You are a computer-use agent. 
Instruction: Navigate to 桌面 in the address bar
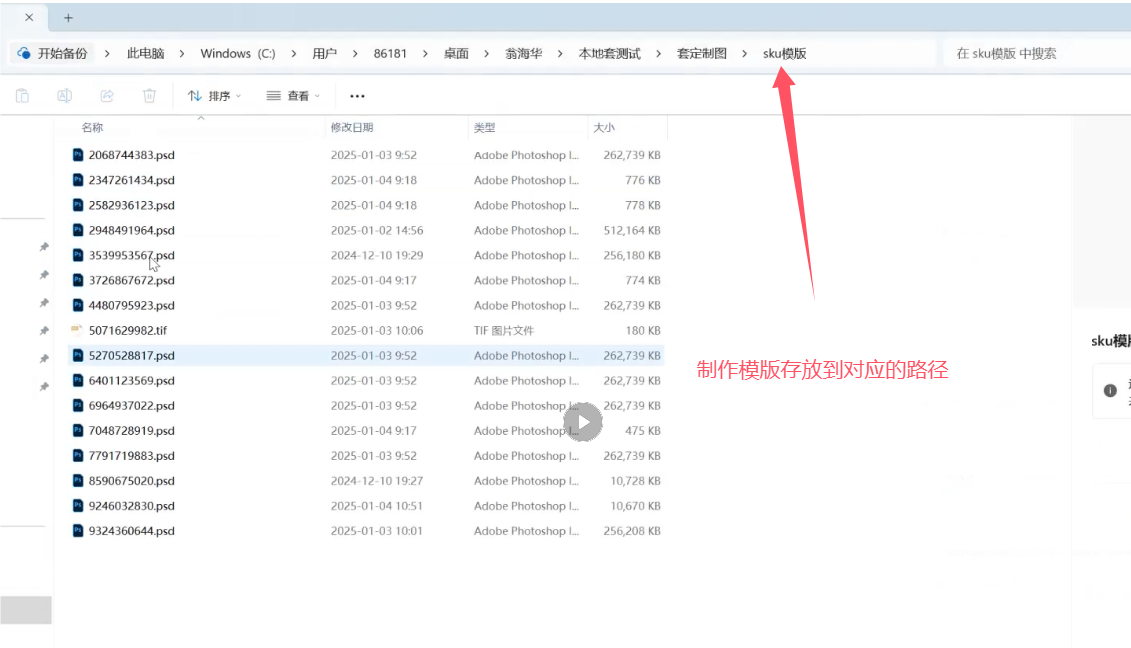point(456,54)
